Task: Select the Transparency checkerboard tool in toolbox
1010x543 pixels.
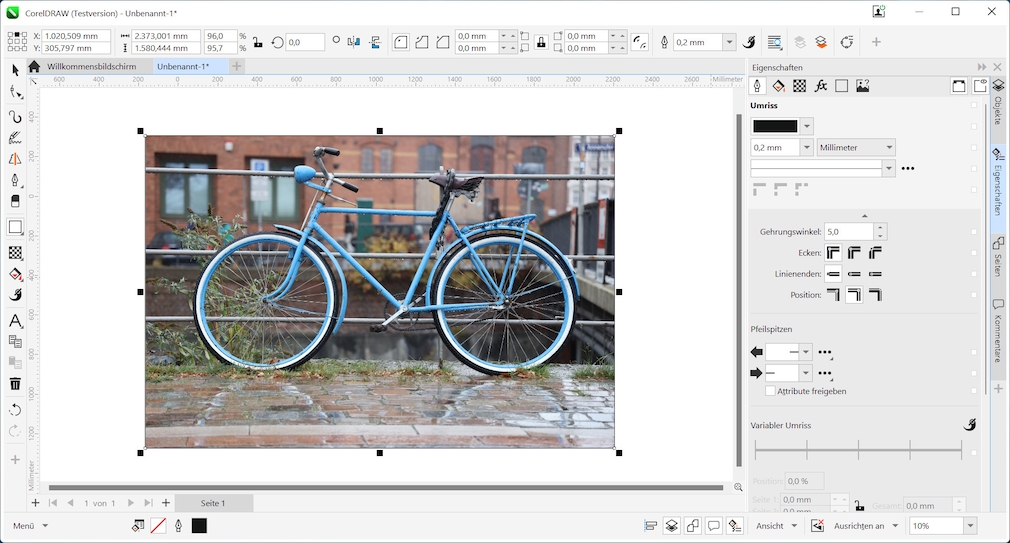Action: click(15, 252)
